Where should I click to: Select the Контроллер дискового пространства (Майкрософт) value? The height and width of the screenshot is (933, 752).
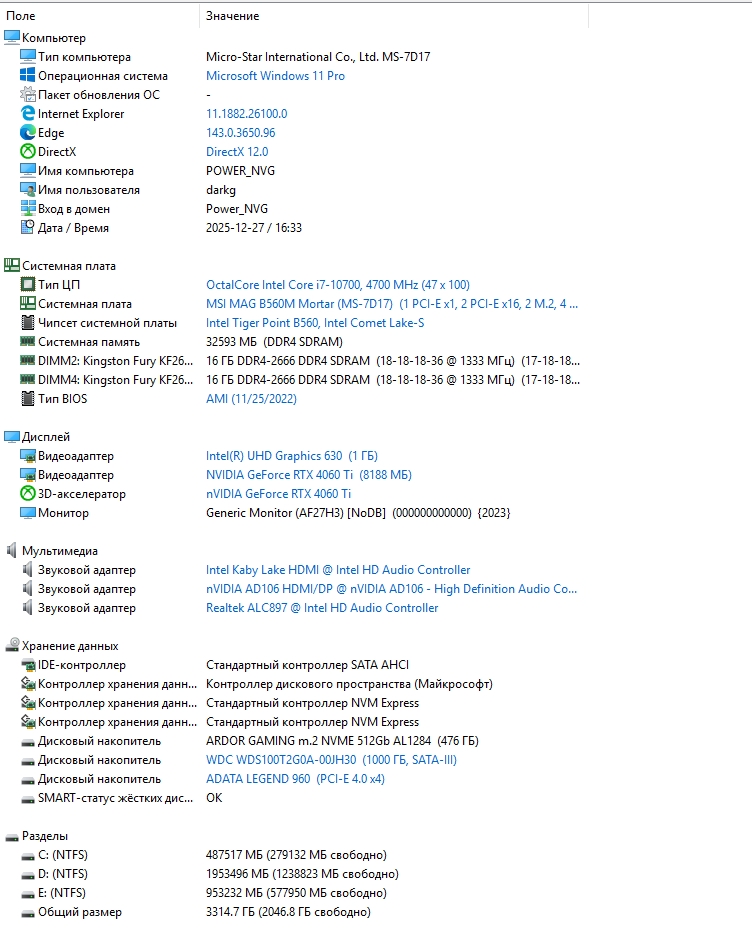349,684
